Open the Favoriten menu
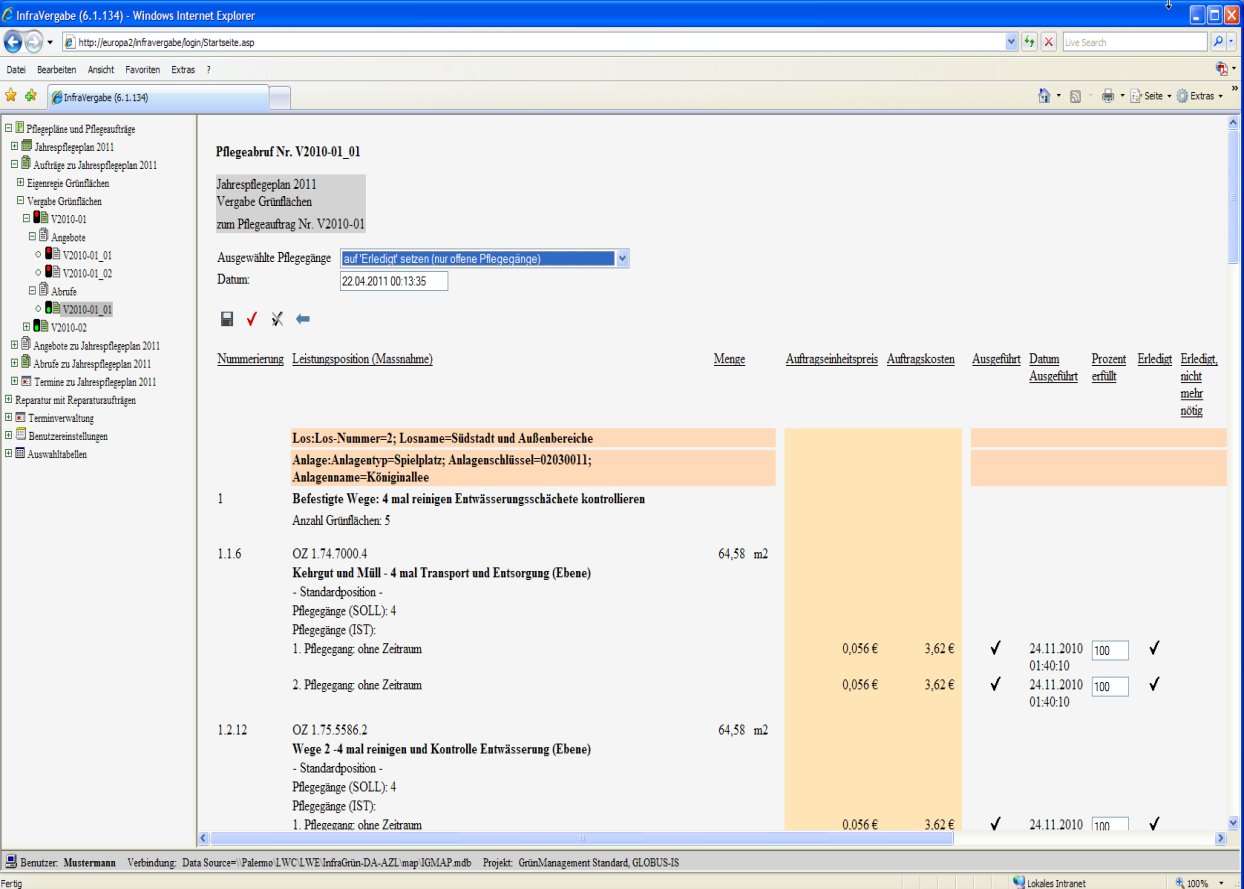This screenshot has height=889, width=1244. point(142,70)
